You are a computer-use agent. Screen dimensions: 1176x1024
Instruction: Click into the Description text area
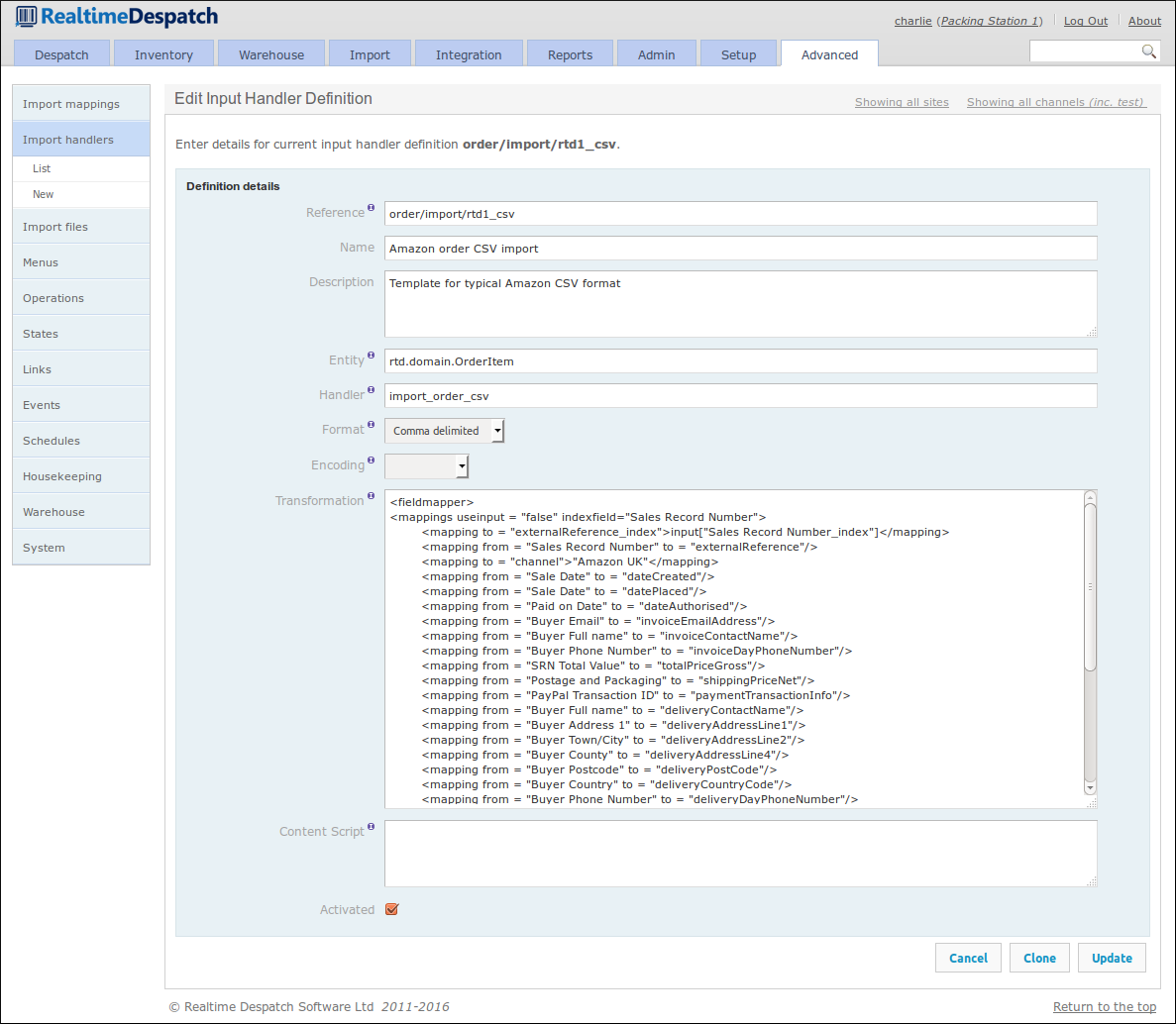coord(740,304)
